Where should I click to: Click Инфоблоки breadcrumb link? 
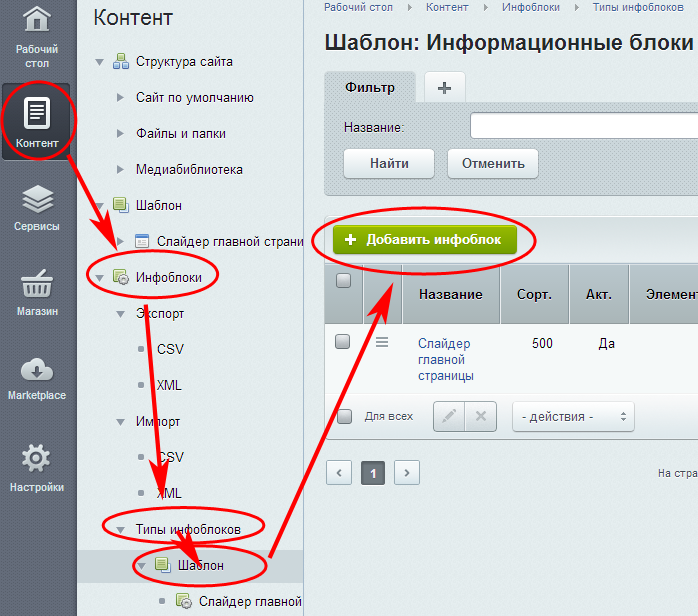[x=531, y=7]
